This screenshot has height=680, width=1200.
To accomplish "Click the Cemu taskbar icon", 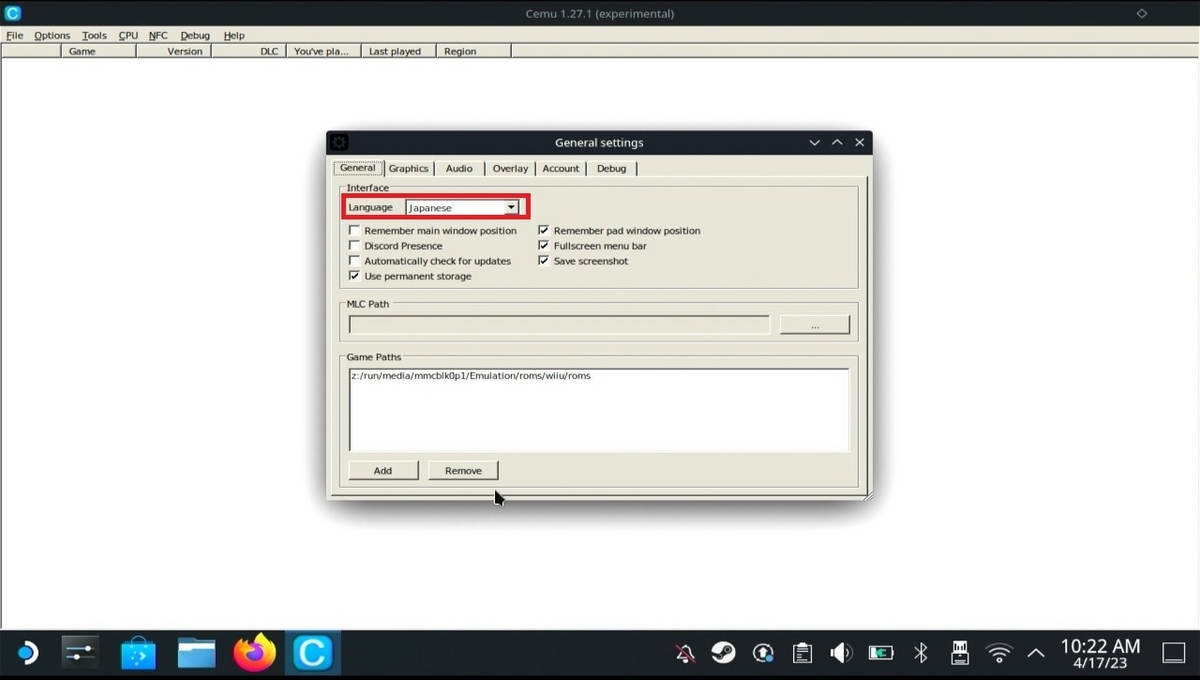I will click(312, 654).
